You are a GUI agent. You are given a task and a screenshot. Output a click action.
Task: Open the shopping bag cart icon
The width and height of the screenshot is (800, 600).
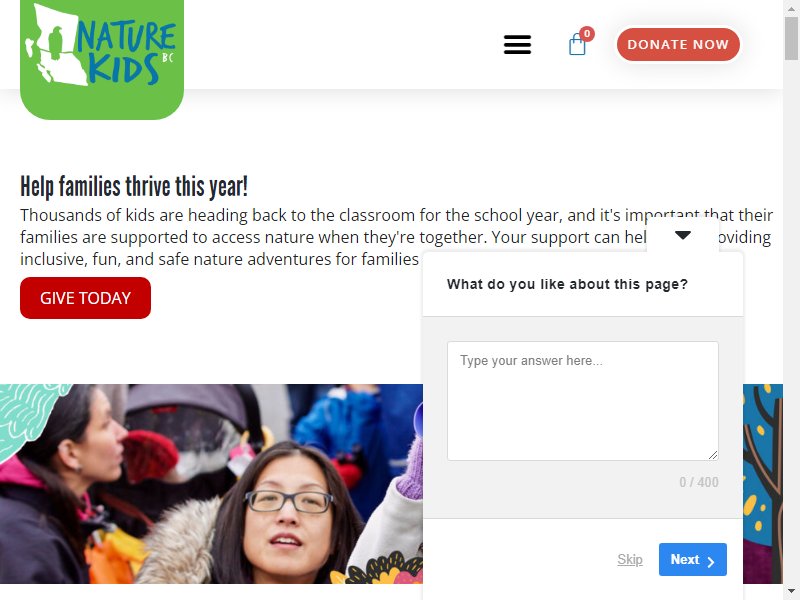[577, 45]
